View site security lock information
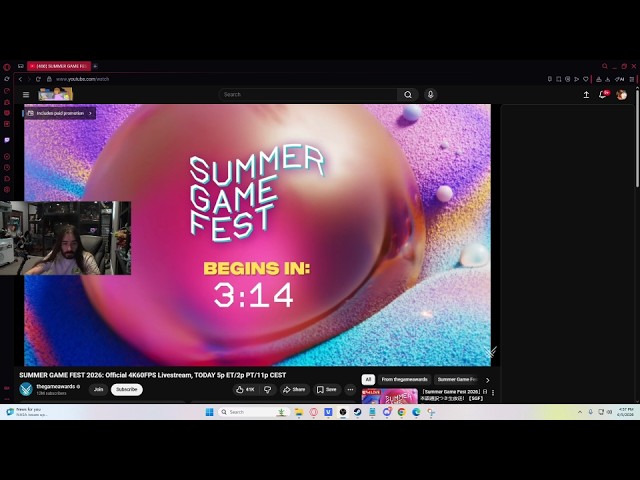The height and width of the screenshot is (480, 640). [x=49, y=79]
